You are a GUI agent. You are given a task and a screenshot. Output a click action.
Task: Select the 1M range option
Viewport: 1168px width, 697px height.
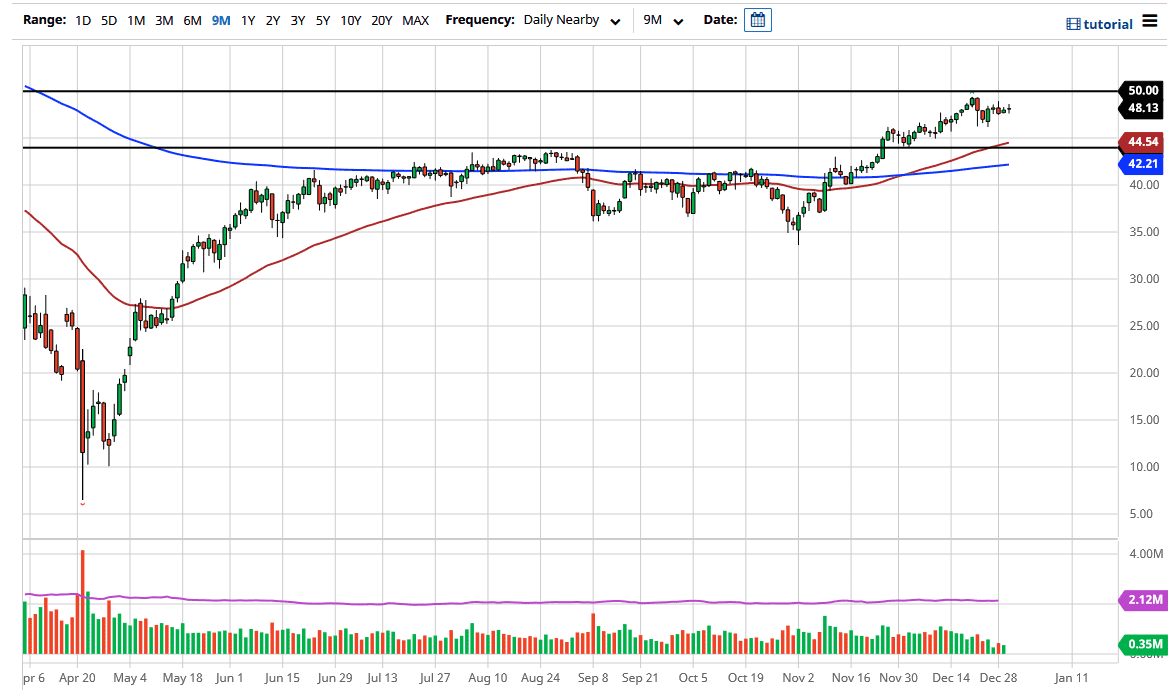click(x=136, y=19)
